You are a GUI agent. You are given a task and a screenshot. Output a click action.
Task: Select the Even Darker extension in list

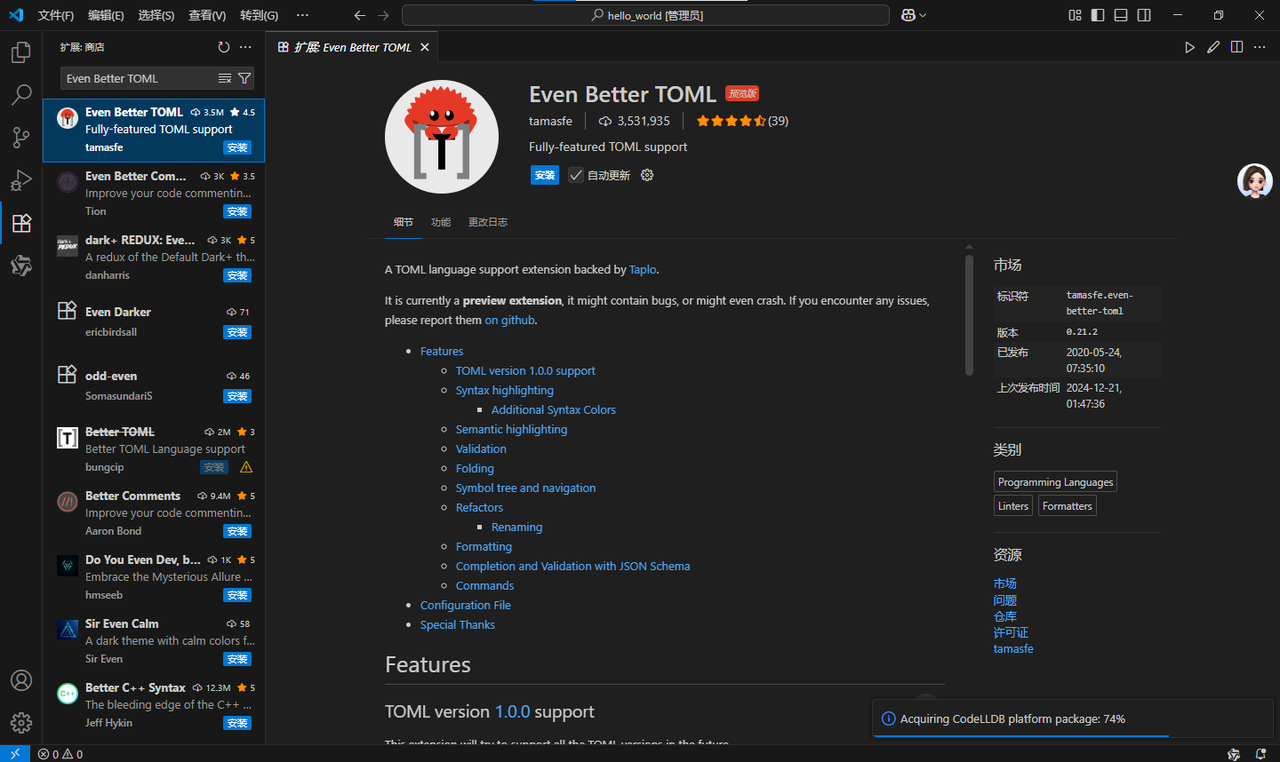pos(154,322)
